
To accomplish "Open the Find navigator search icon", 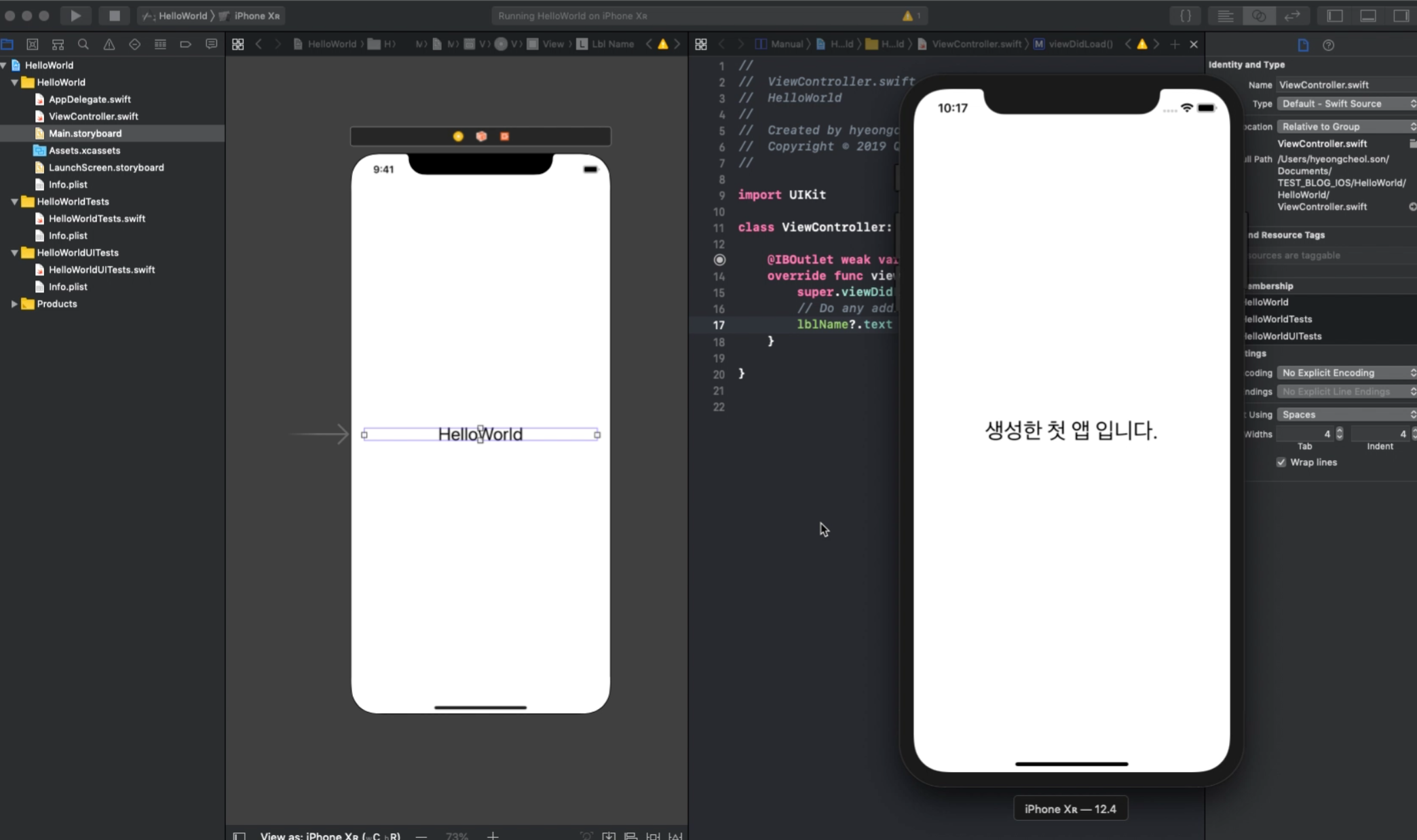I will point(83,44).
